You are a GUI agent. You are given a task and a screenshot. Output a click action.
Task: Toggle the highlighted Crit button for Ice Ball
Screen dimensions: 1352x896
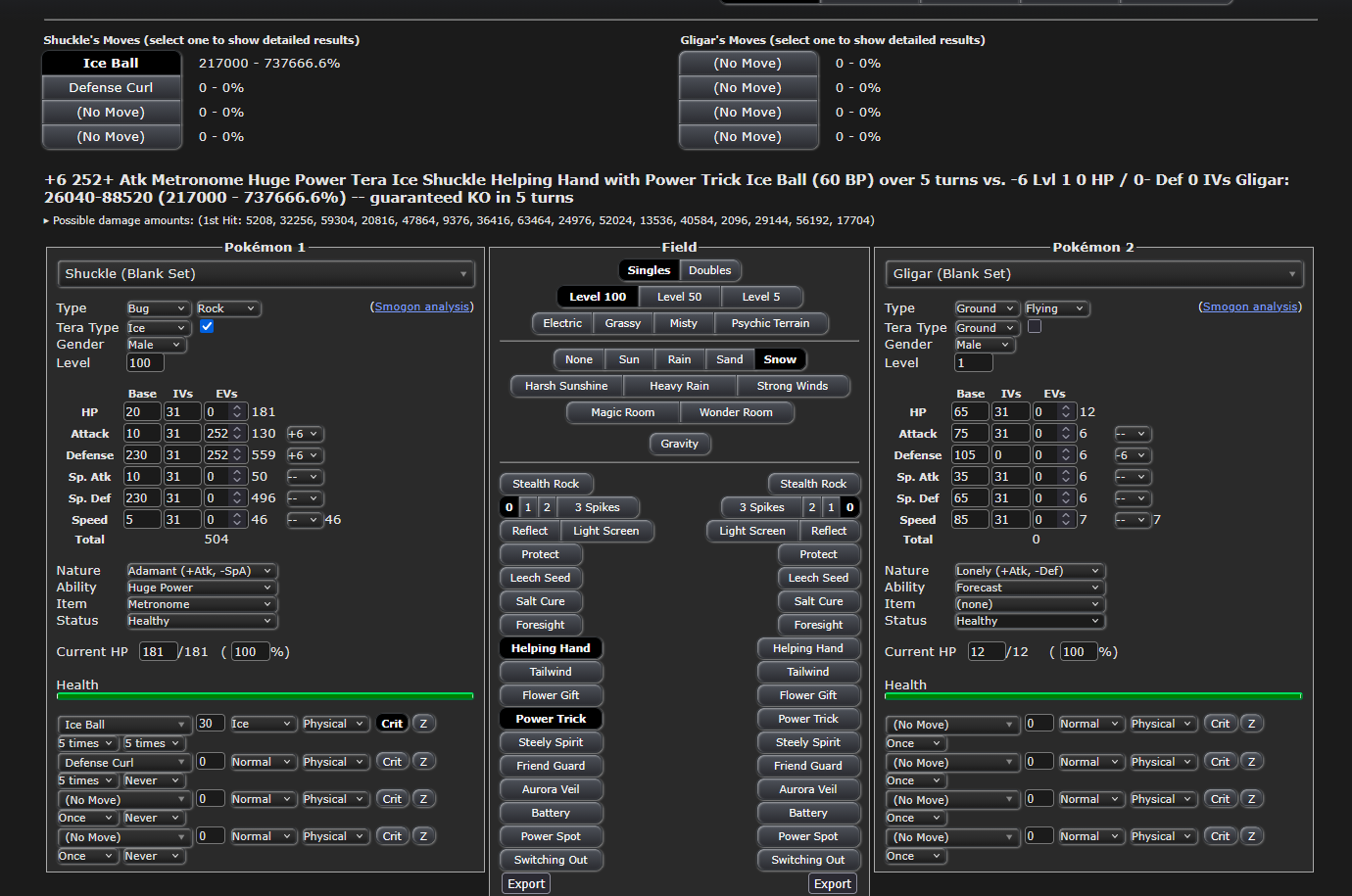click(x=392, y=724)
